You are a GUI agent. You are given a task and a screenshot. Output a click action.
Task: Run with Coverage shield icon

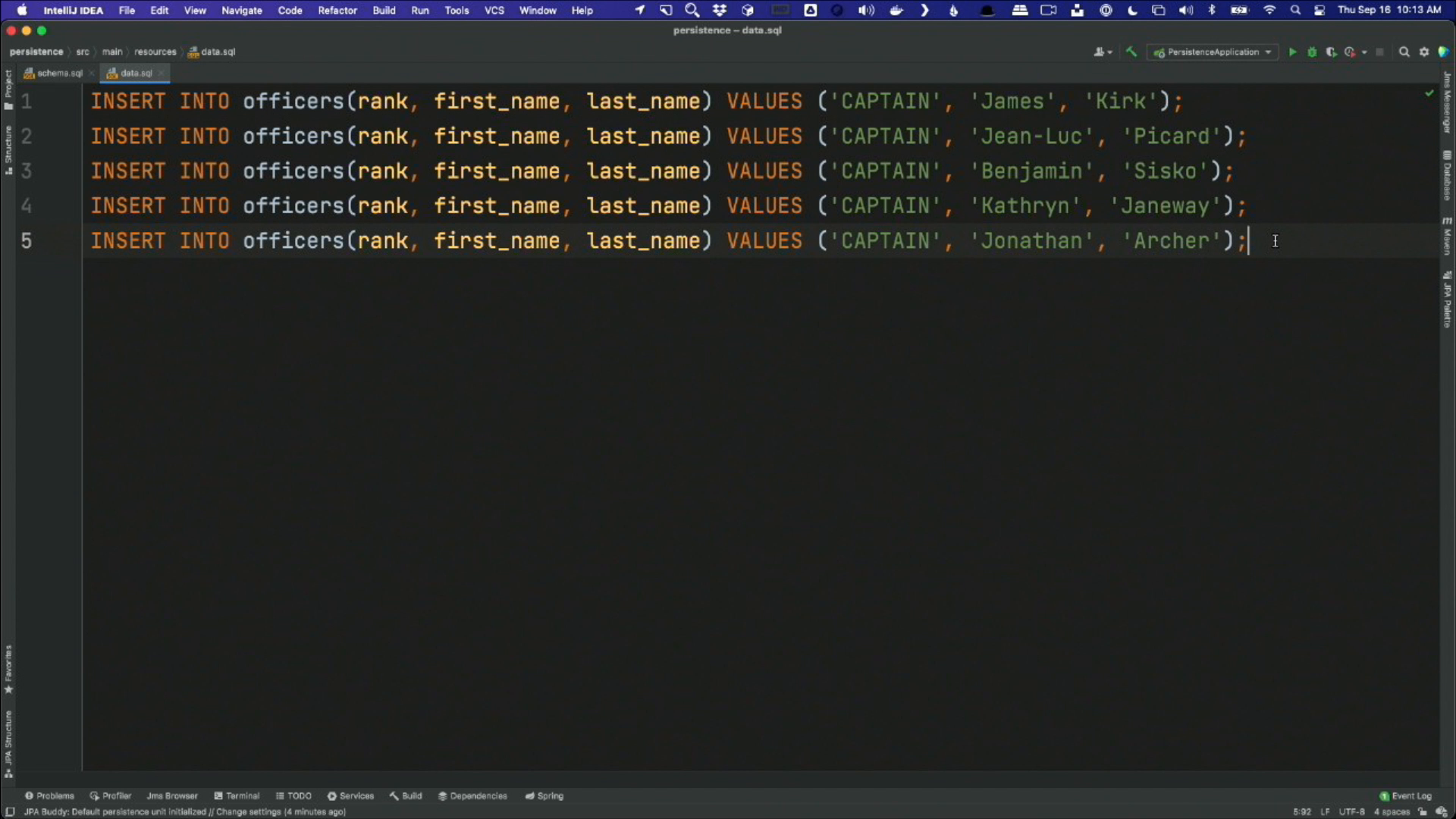point(1331,52)
